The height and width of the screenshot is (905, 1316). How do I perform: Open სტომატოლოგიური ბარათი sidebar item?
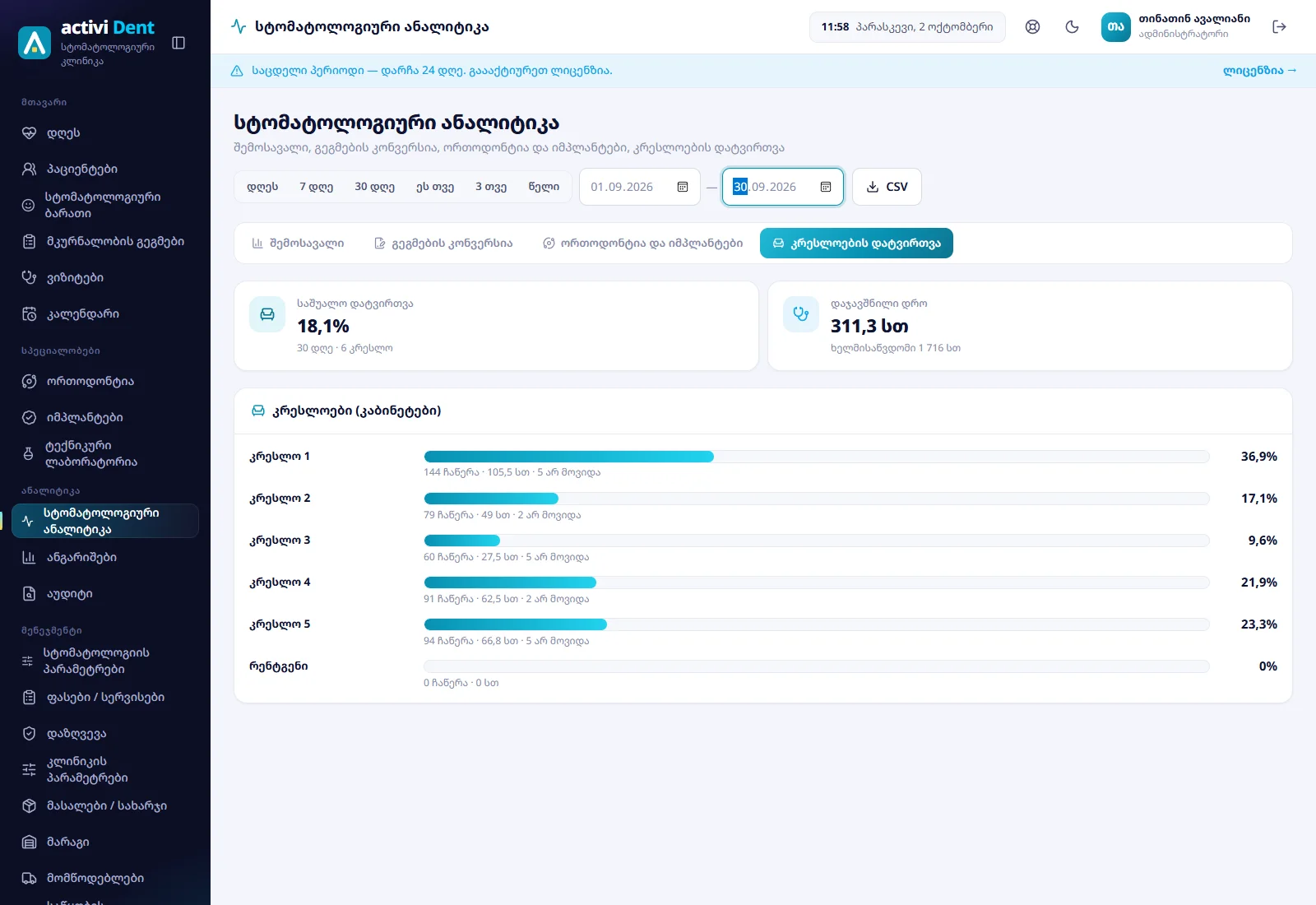(105, 206)
